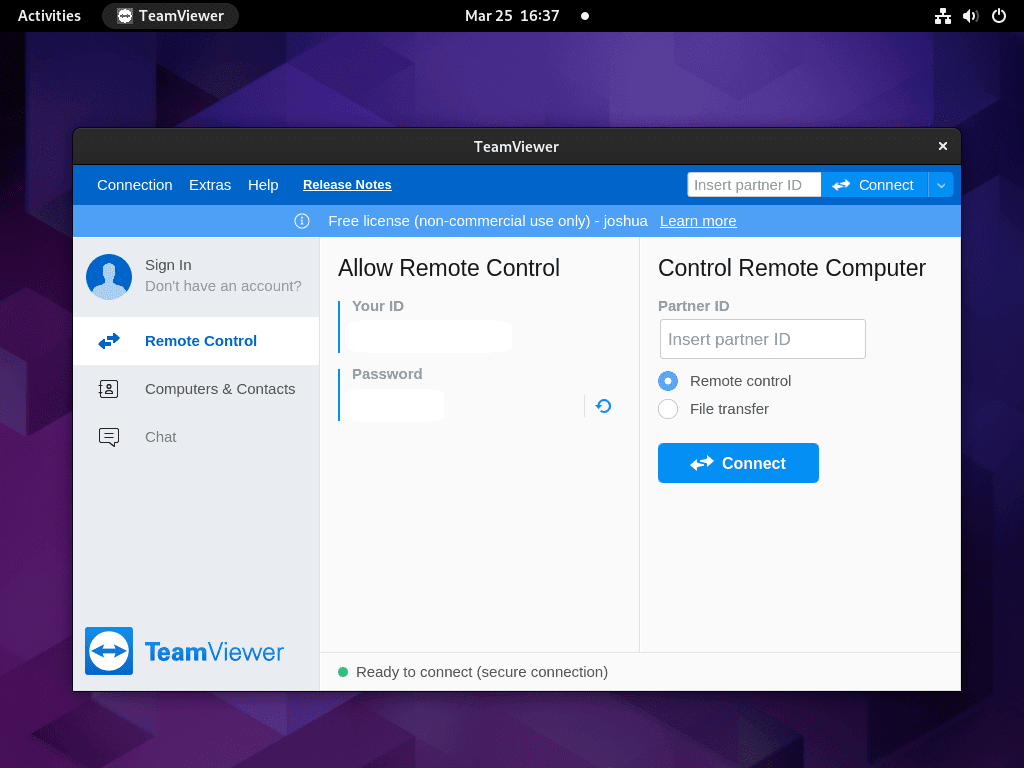
Task: Open the volume icon in the top bar
Action: click(970, 16)
